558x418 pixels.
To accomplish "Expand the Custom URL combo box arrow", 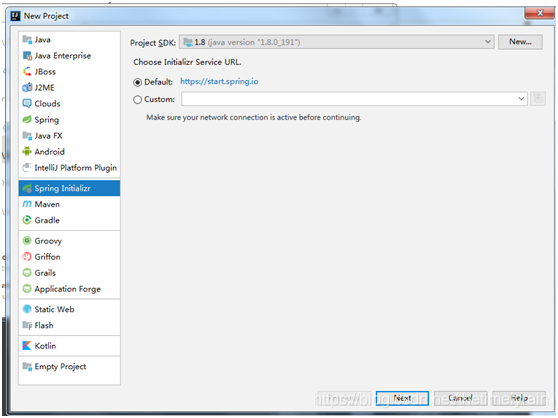I will 521,99.
